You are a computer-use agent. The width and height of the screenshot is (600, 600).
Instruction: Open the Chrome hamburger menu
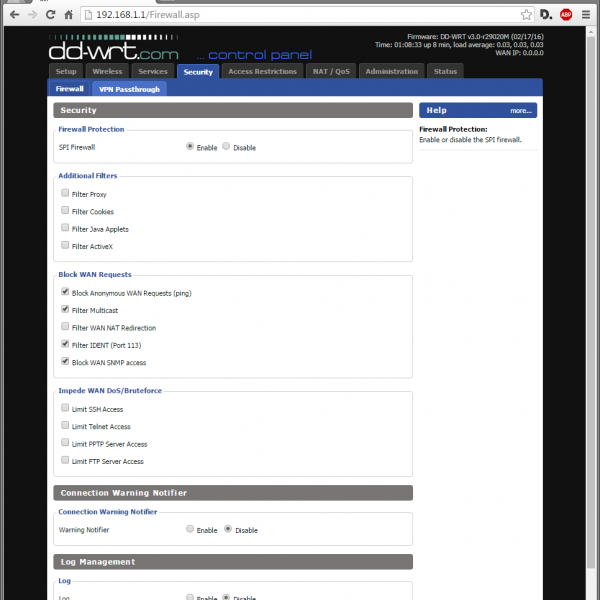pos(587,15)
